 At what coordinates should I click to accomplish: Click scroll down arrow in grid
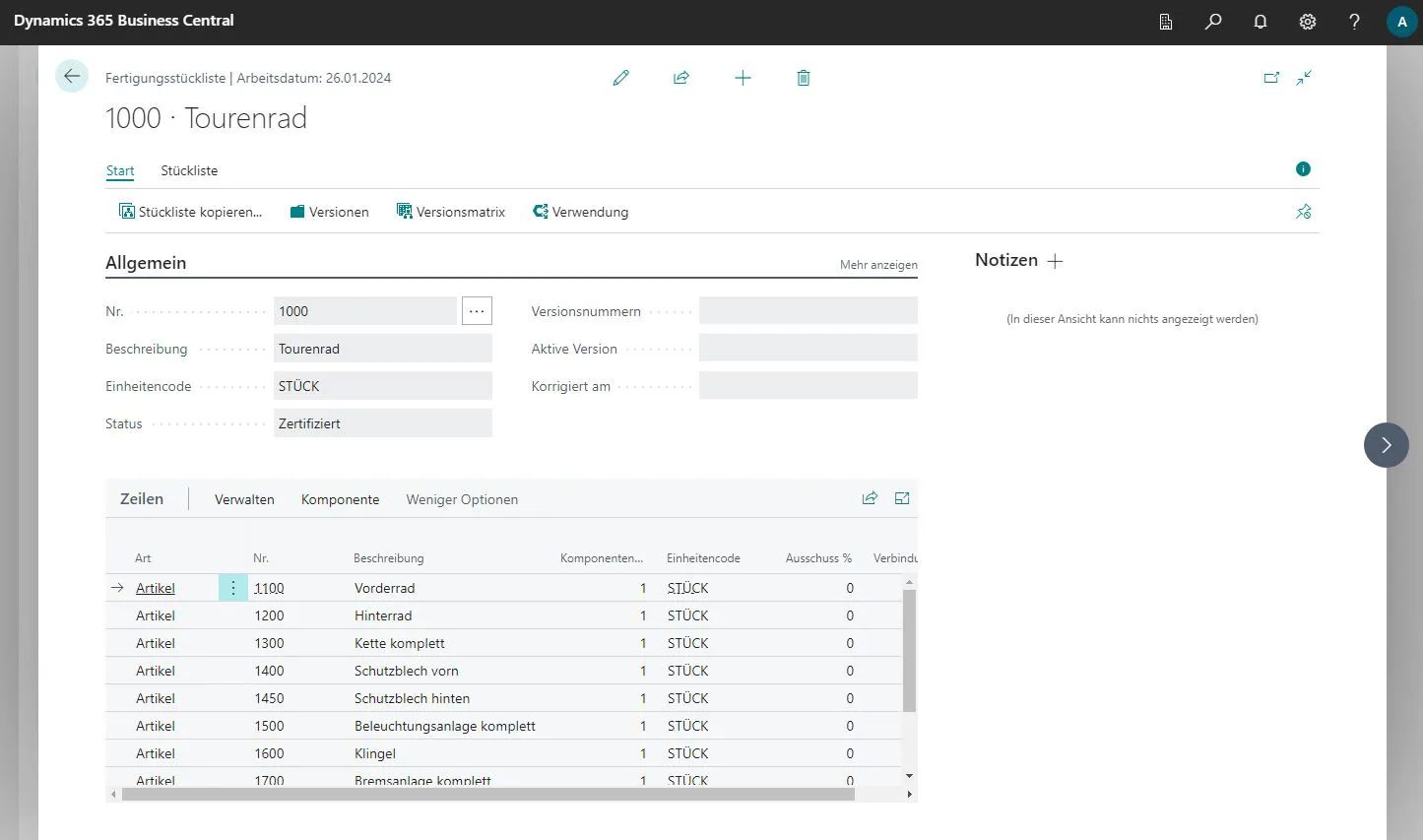(x=909, y=777)
